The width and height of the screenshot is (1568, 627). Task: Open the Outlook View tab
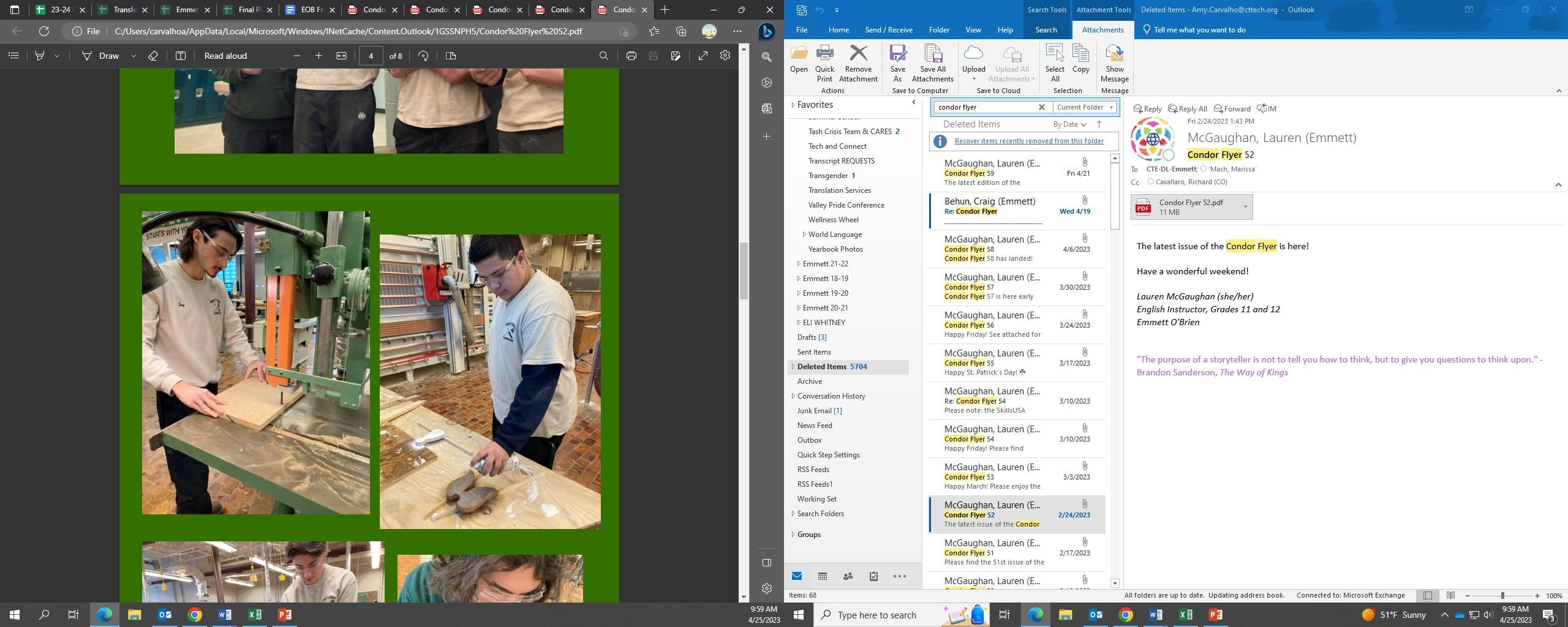[973, 30]
